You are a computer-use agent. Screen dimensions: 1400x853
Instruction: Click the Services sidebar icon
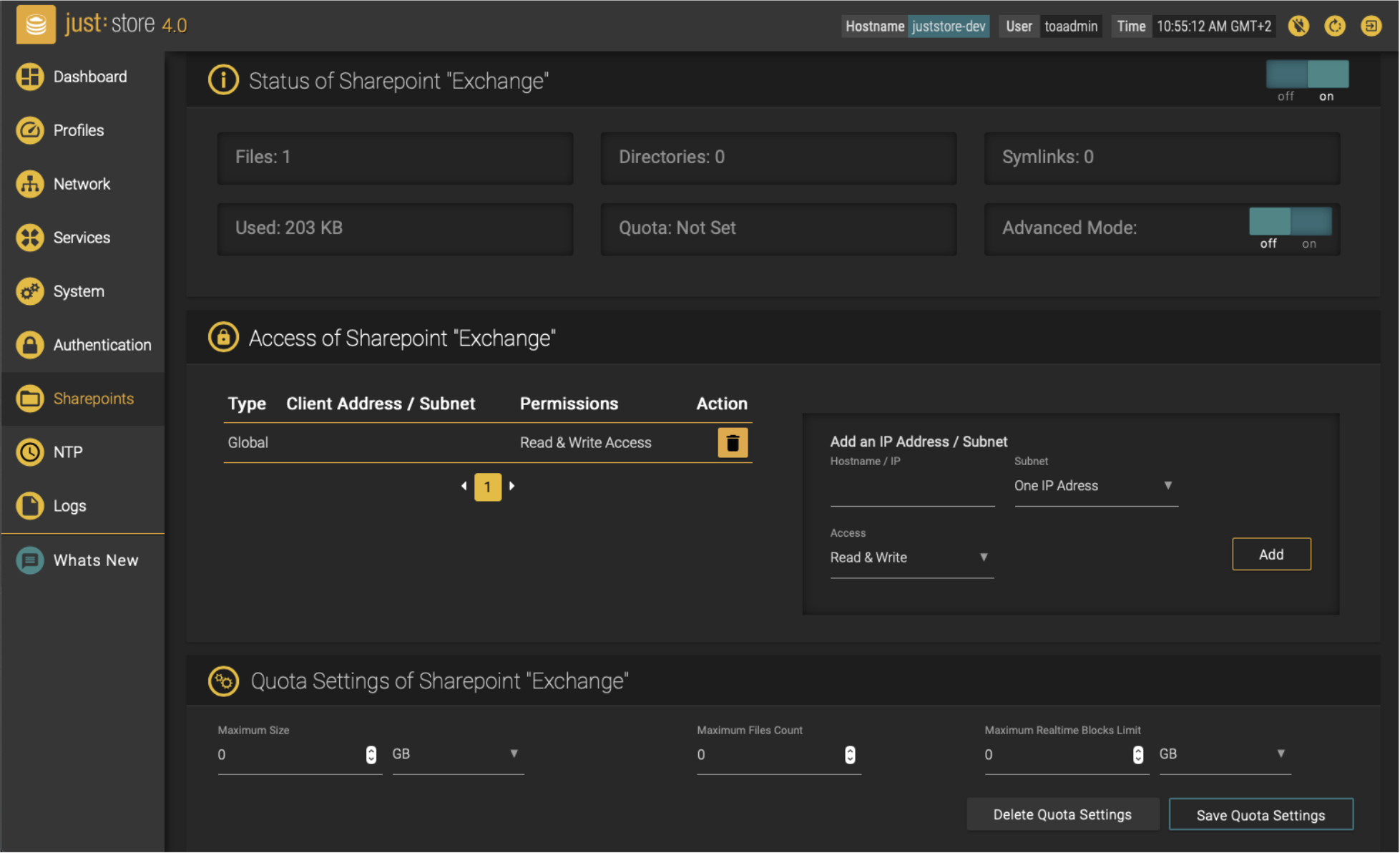pyautogui.click(x=30, y=238)
